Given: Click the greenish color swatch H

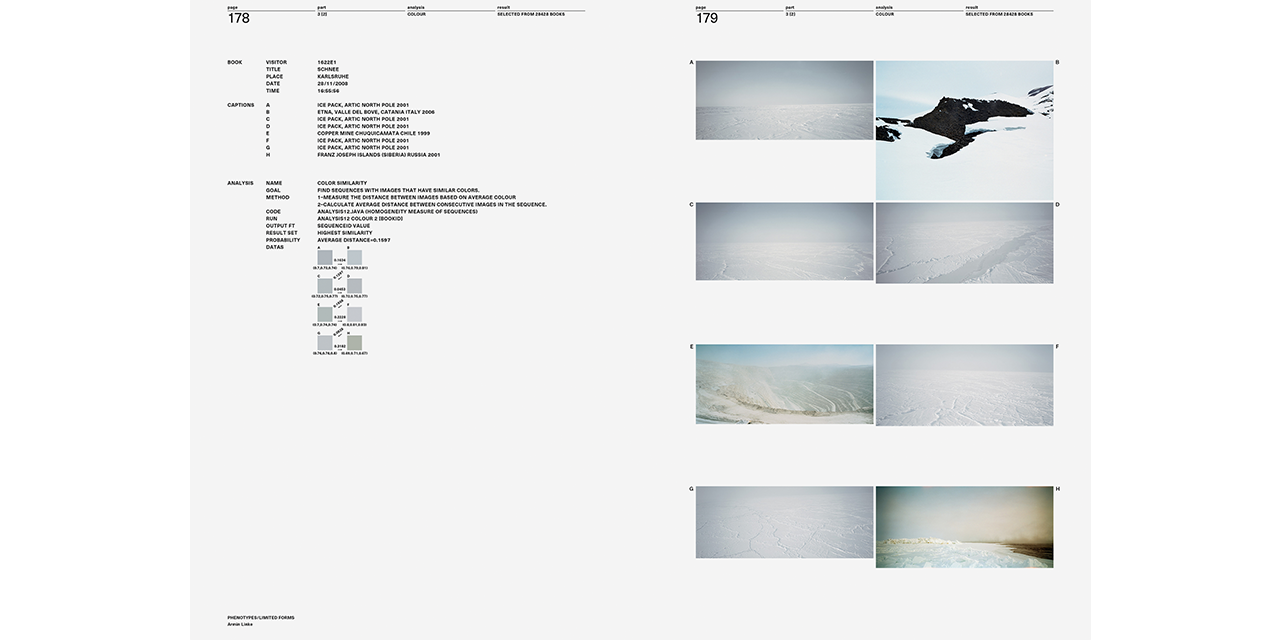Looking at the screenshot, I should tap(355, 343).
